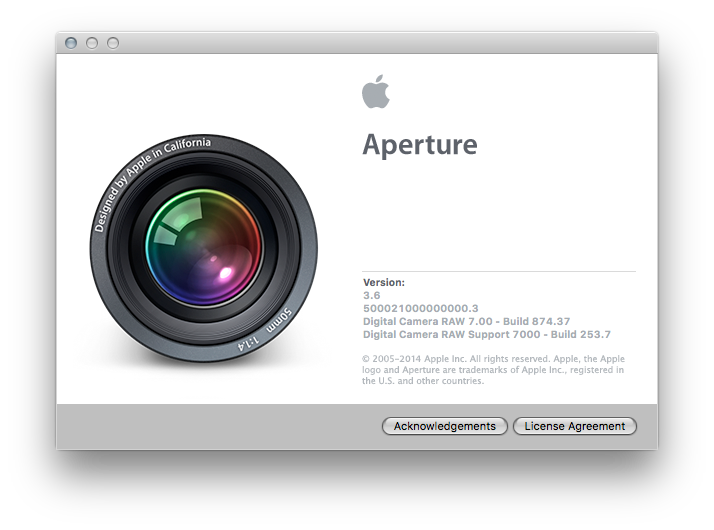Click the gray Apple logo
The height and width of the screenshot is (530, 714).
[376, 92]
